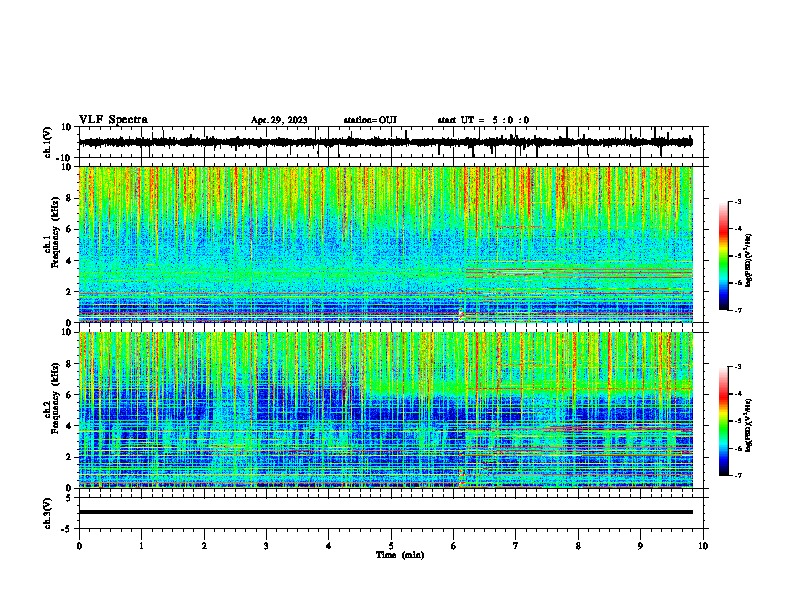Click the 'ch.3(V)' axis label
The image size is (792, 612).
click(48, 513)
